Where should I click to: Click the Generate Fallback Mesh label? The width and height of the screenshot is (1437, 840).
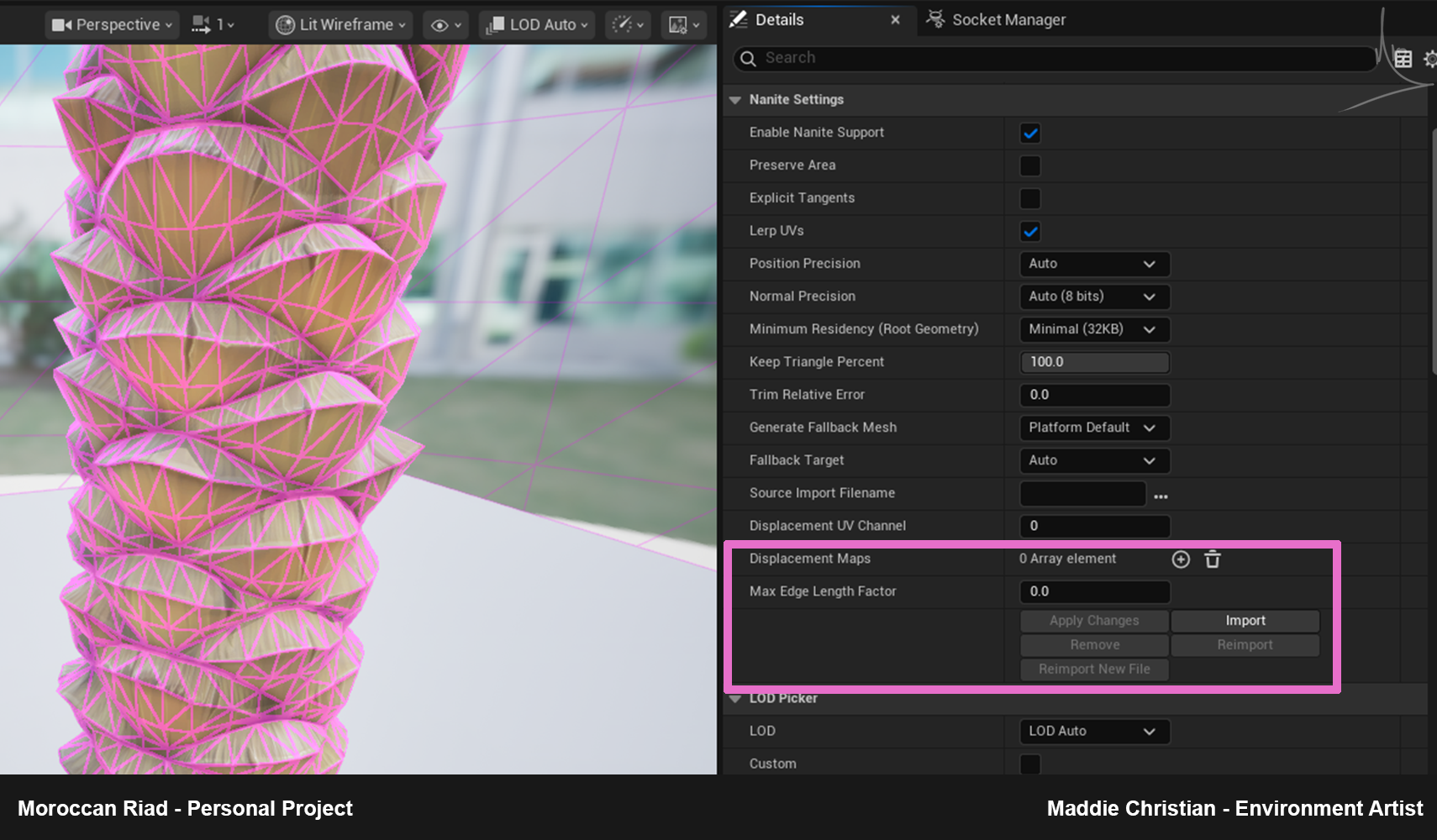[x=823, y=428]
